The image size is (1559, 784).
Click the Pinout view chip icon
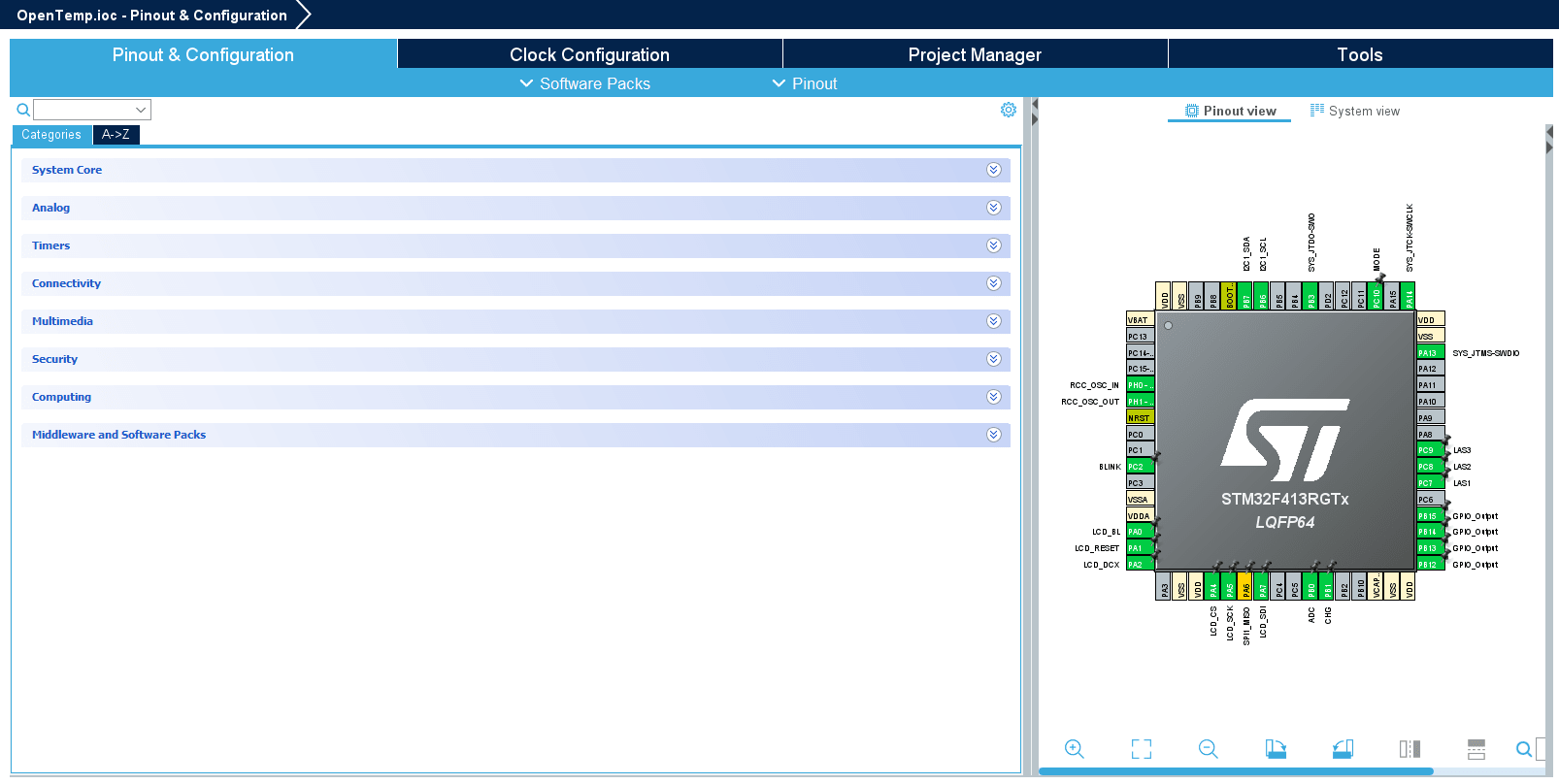(x=1192, y=111)
